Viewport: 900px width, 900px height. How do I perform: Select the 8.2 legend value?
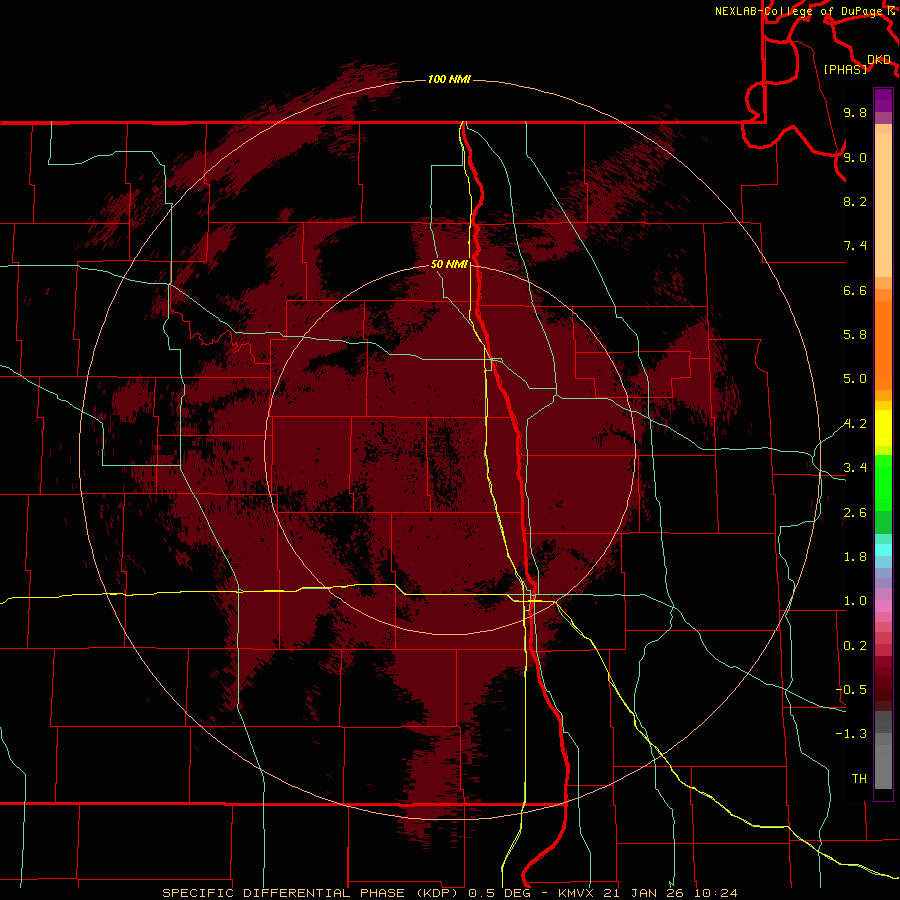pyautogui.click(x=855, y=201)
